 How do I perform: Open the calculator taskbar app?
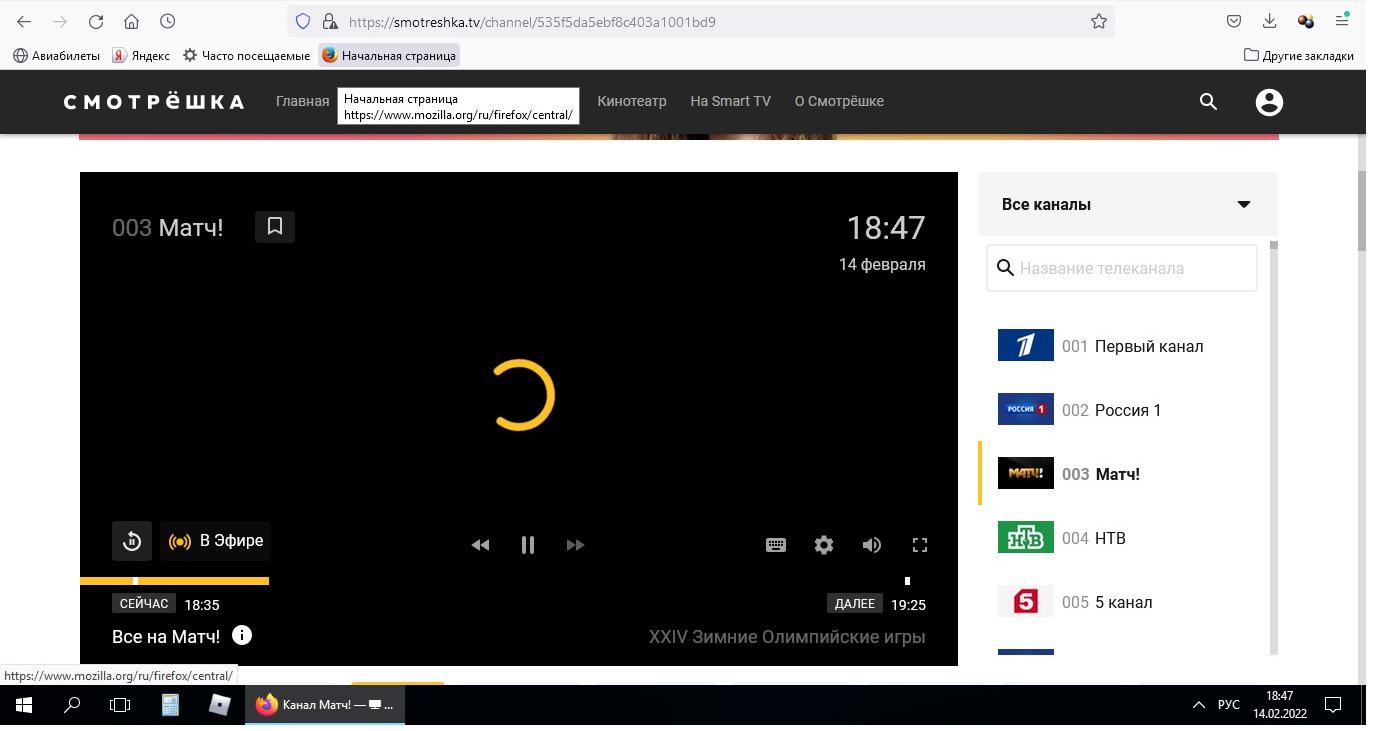[171, 705]
